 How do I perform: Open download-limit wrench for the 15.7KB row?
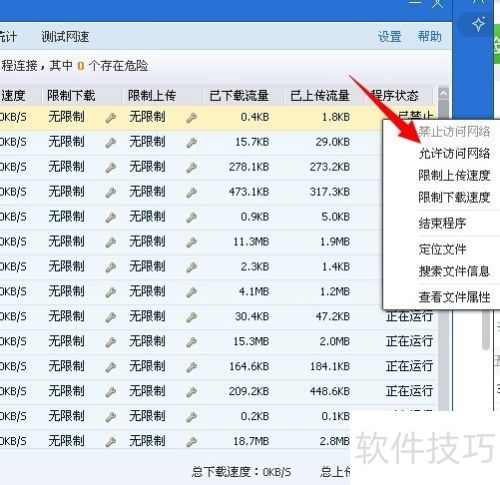pos(111,143)
